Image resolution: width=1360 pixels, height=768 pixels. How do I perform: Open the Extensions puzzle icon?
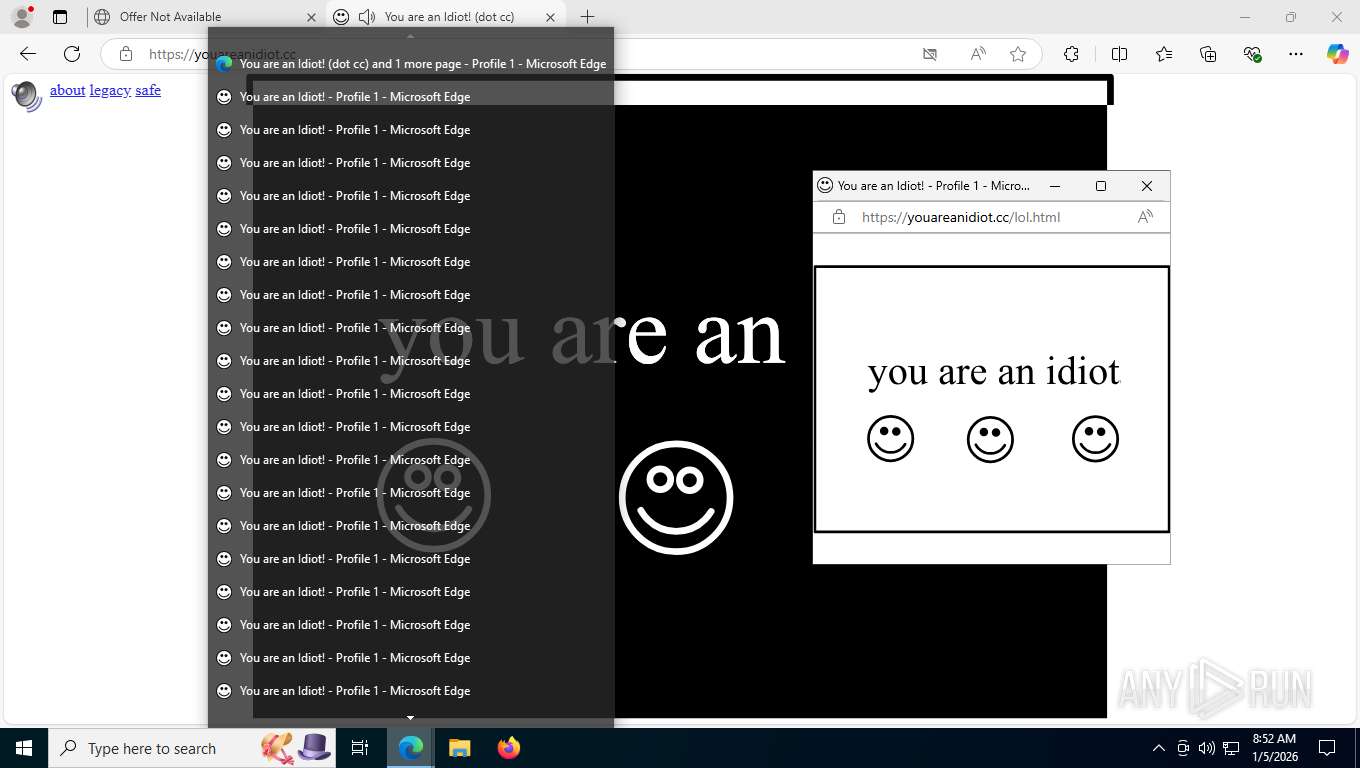point(1071,54)
